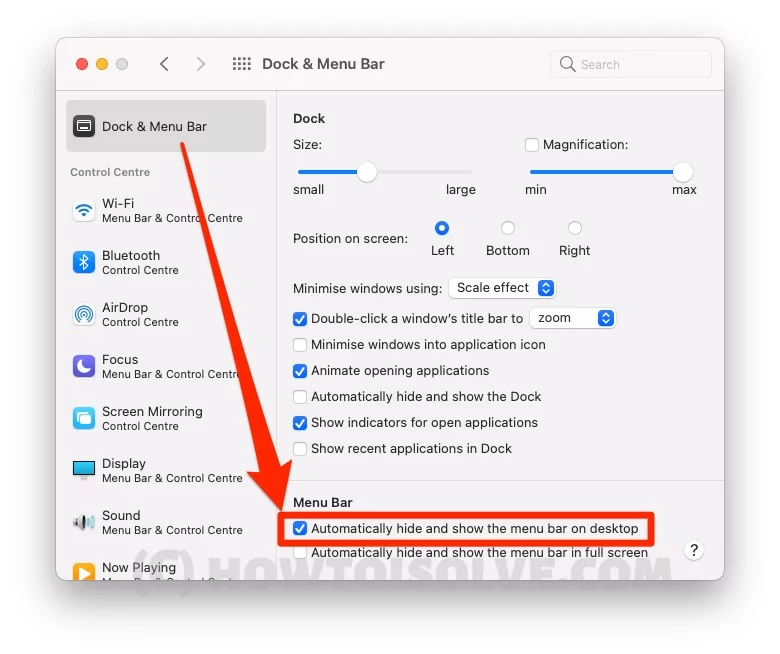Image resolution: width=780 pixels, height=654 pixels.
Task: Enable Minimise windows into application icon
Action: 300,345
